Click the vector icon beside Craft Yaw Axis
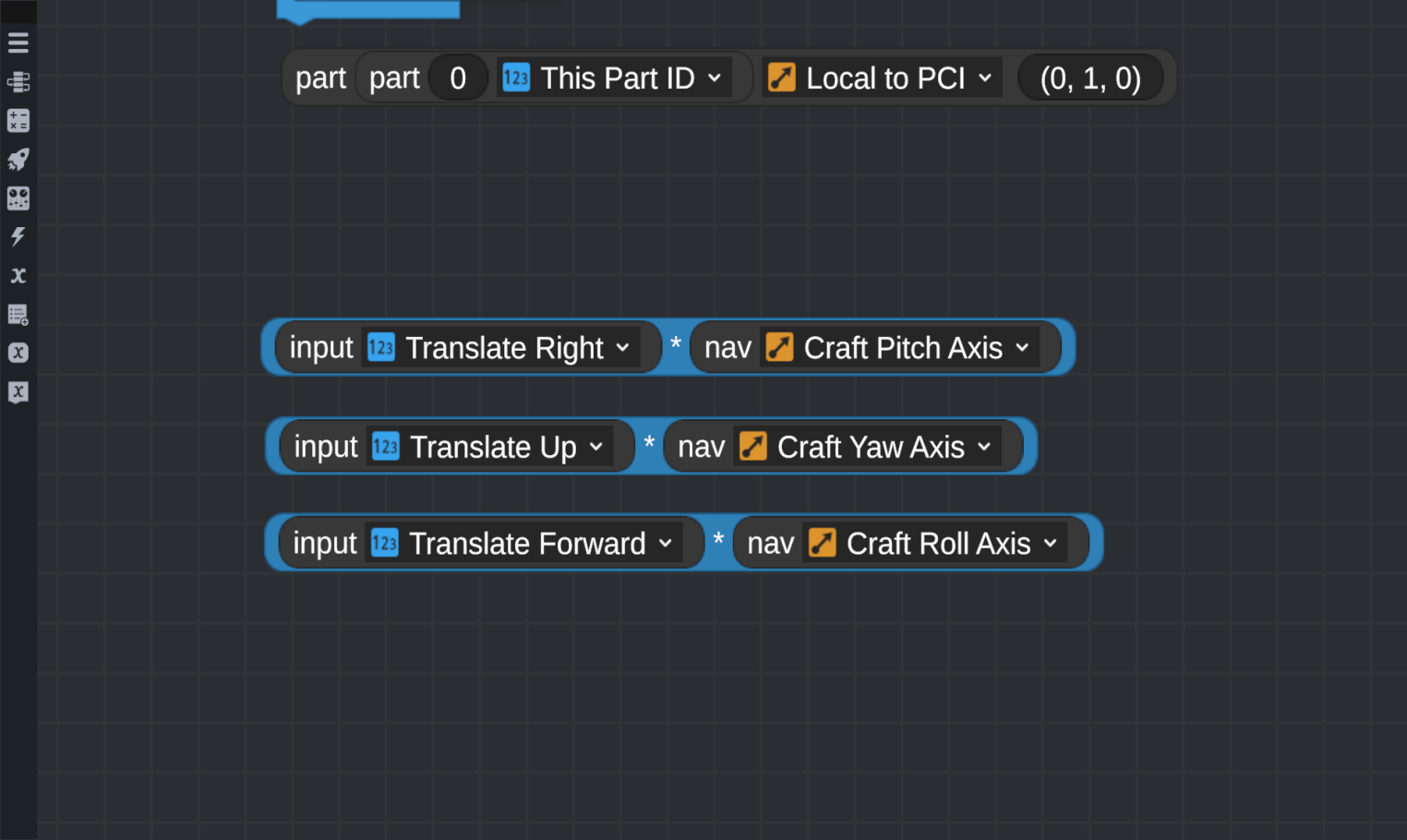The height and width of the screenshot is (840, 1407). point(753,447)
